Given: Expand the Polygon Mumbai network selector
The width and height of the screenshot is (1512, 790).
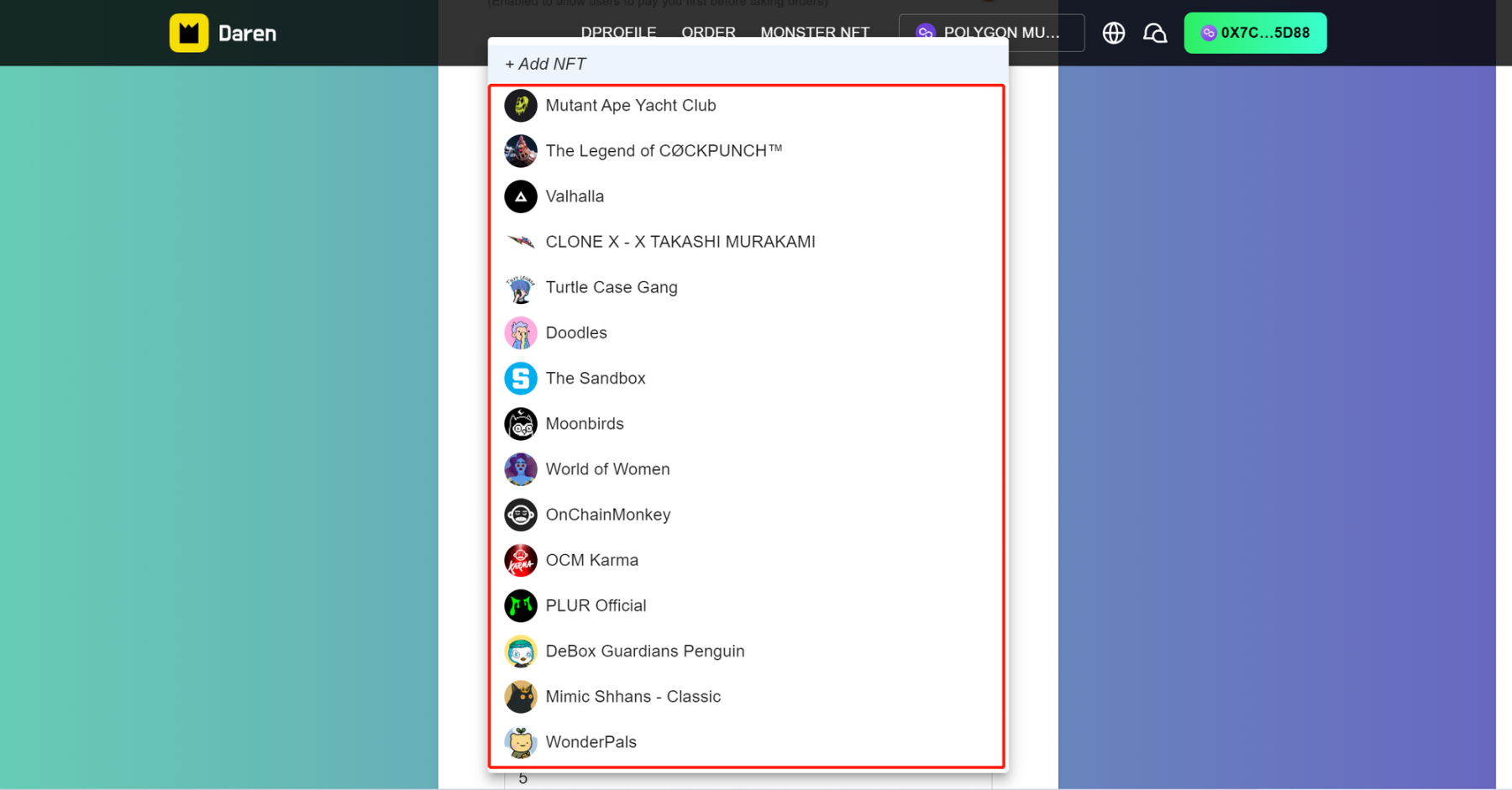Looking at the screenshot, I should pyautogui.click(x=991, y=33).
